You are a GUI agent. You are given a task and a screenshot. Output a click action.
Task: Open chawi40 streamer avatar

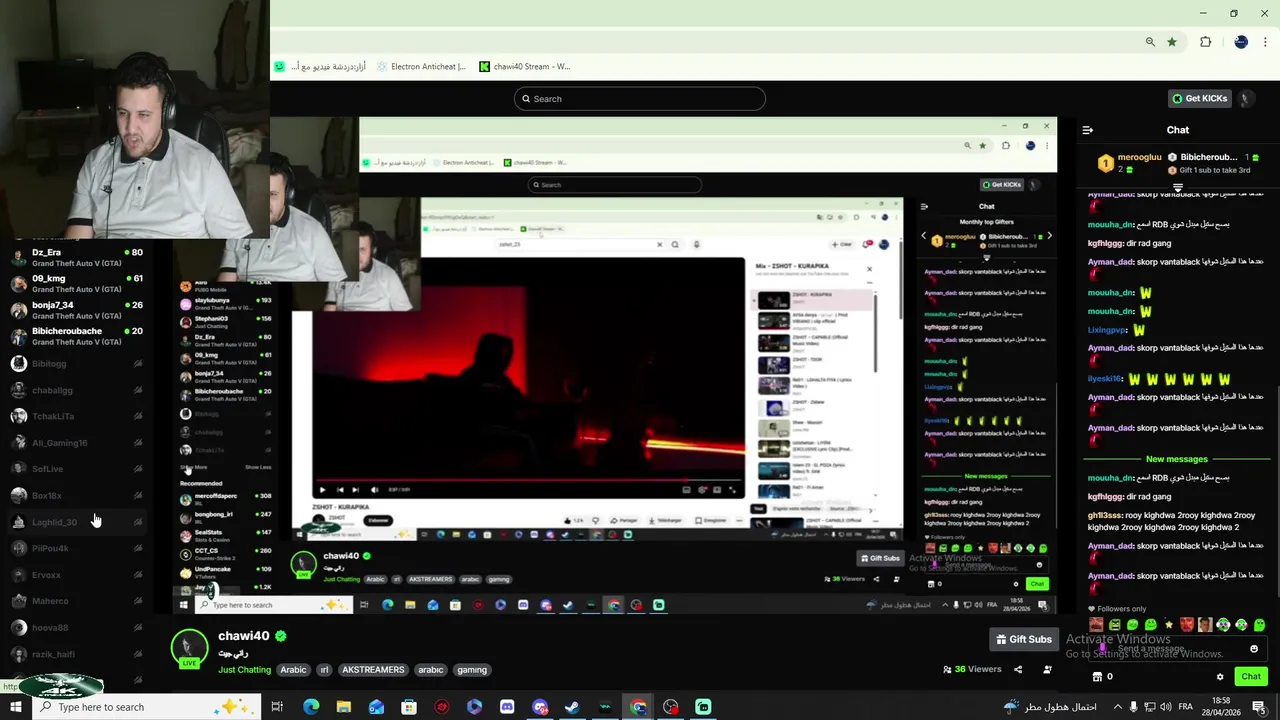[x=189, y=647]
